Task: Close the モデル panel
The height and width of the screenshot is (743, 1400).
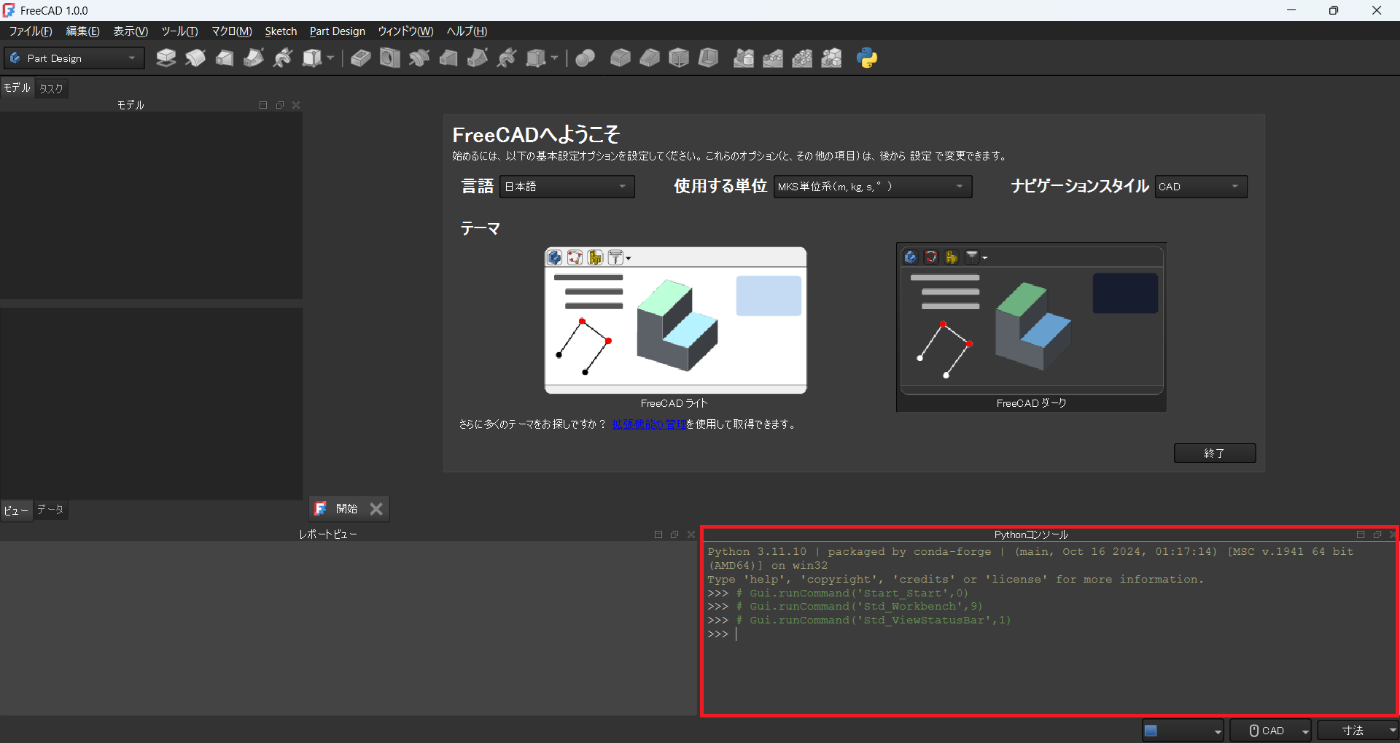Action: pyautogui.click(x=295, y=105)
